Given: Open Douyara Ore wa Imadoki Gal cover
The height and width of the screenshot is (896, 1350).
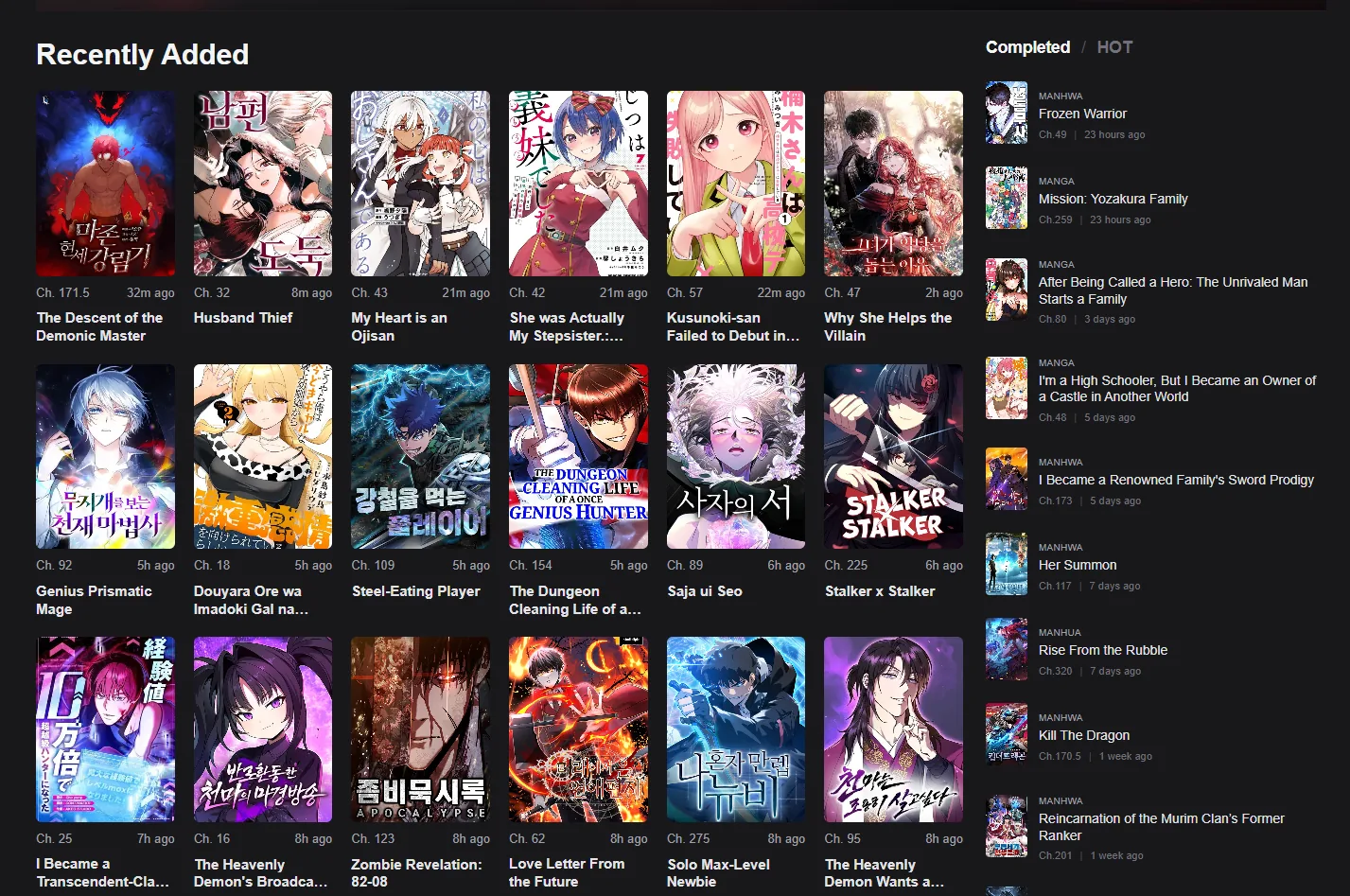Looking at the screenshot, I should 263,457.
